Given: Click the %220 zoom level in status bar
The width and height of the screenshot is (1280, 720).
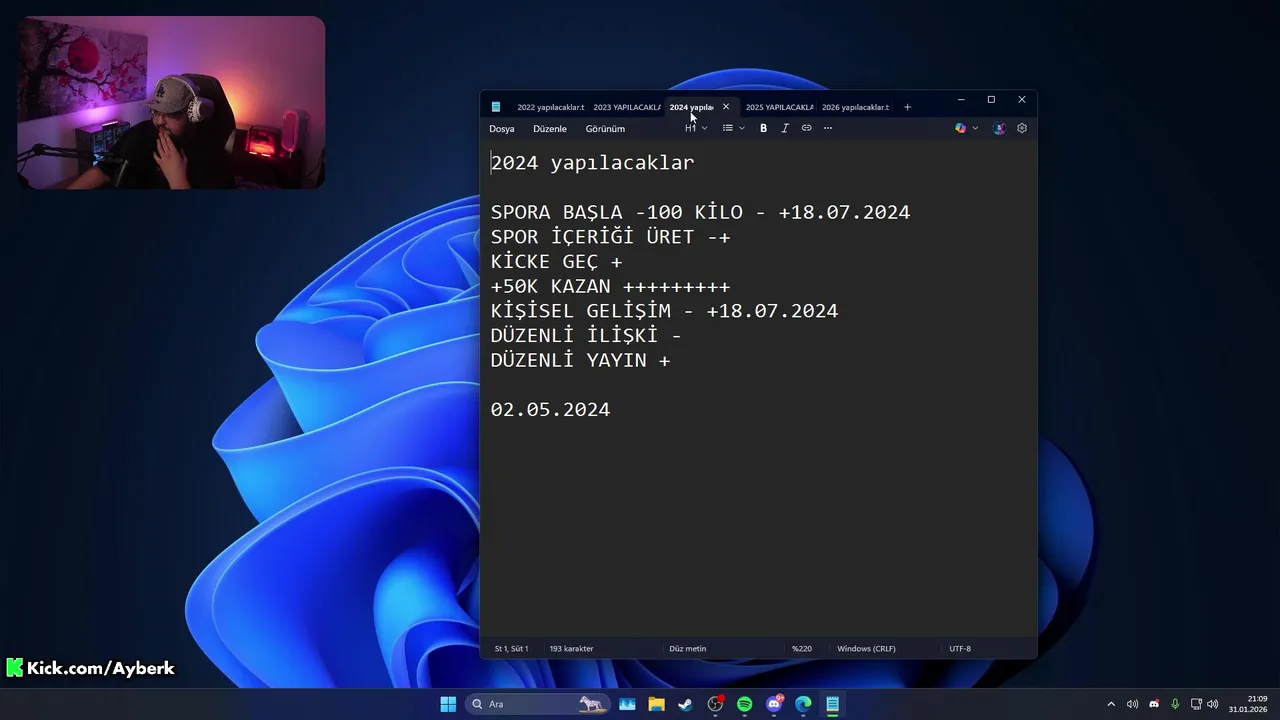Looking at the screenshot, I should click(802, 649).
